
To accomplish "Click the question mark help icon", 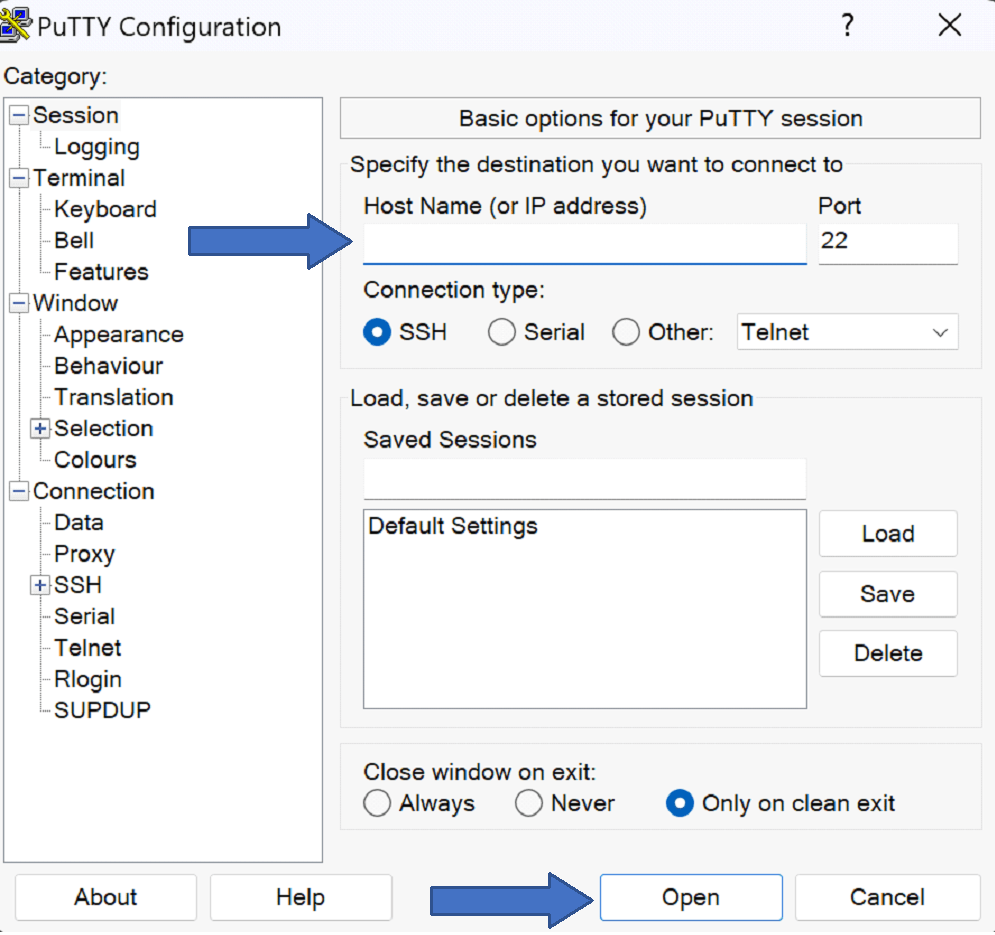I will point(847,26).
